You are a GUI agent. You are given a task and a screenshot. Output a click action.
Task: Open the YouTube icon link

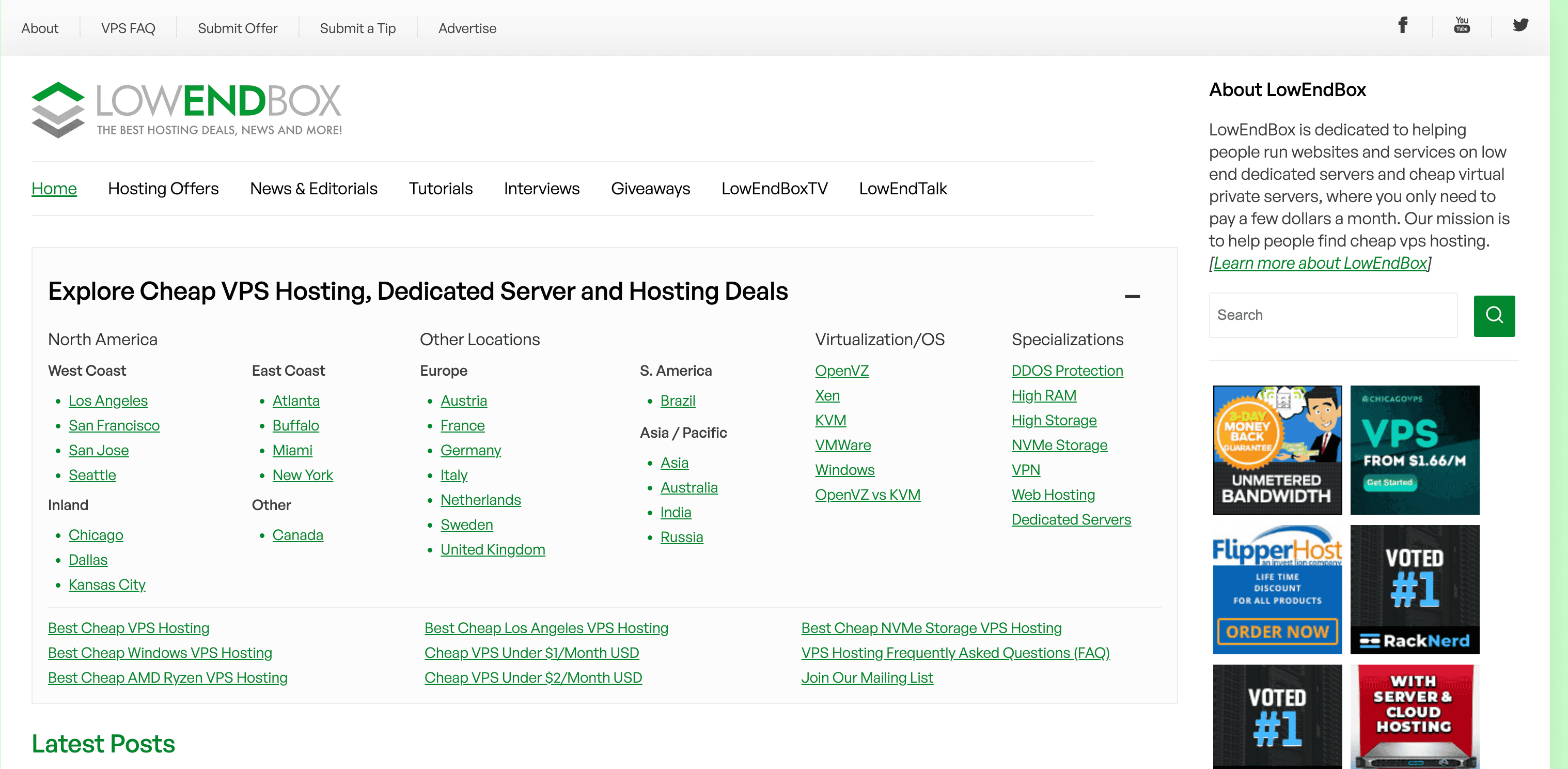(1462, 25)
